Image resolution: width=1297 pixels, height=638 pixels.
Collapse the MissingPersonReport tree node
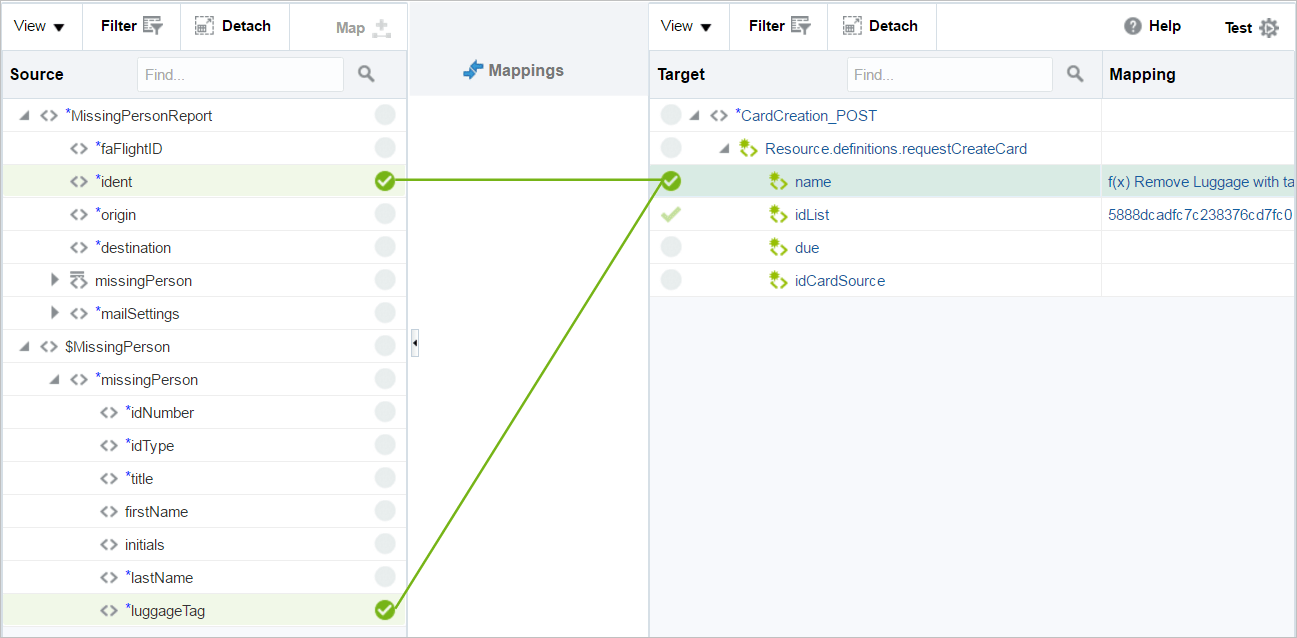click(25, 116)
